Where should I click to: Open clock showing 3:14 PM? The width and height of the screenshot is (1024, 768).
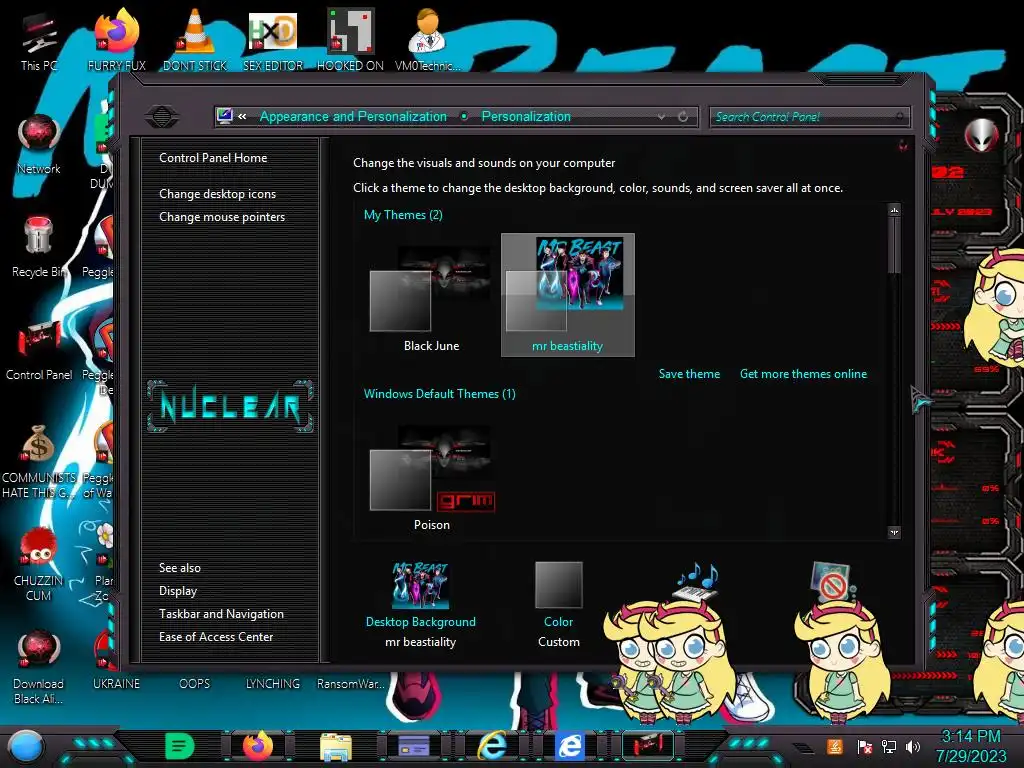970,746
